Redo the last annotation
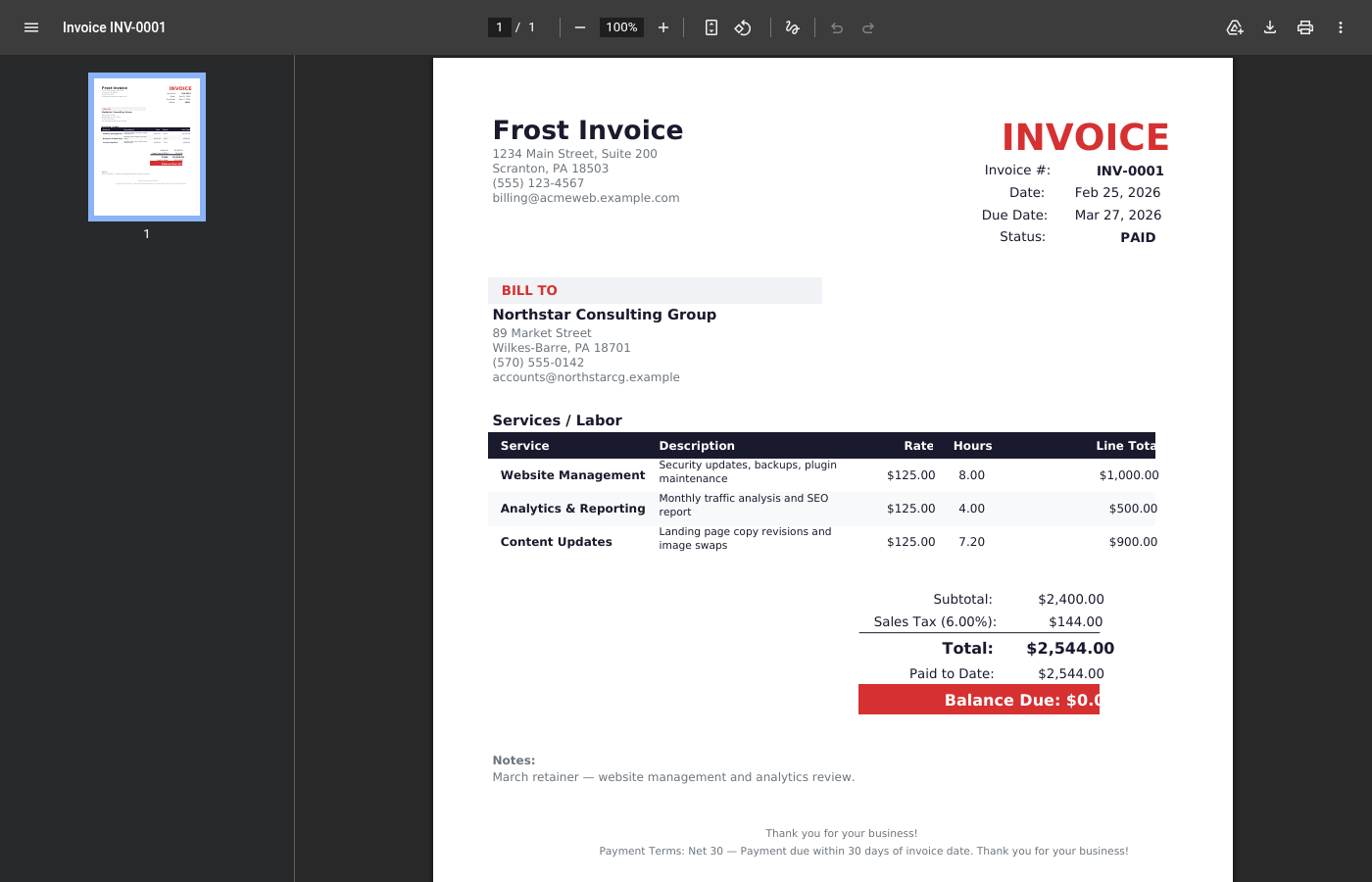This screenshot has width=1372, height=882. [868, 27]
